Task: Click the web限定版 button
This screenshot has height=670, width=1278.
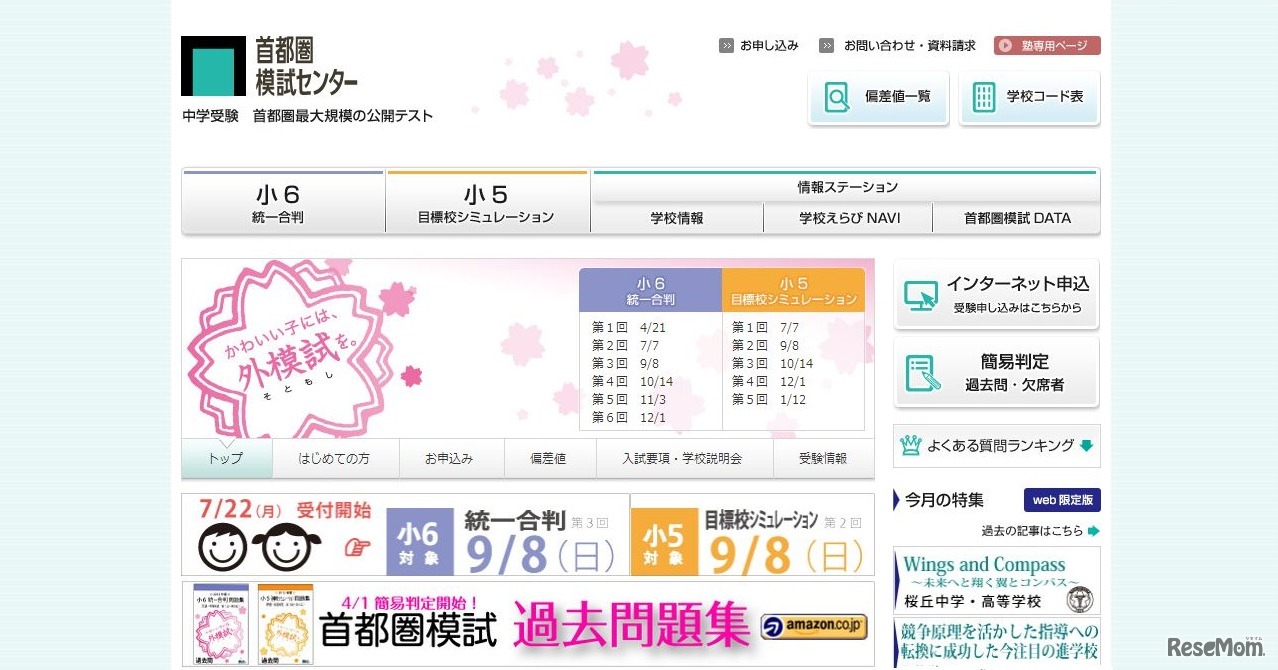Action: point(1062,500)
